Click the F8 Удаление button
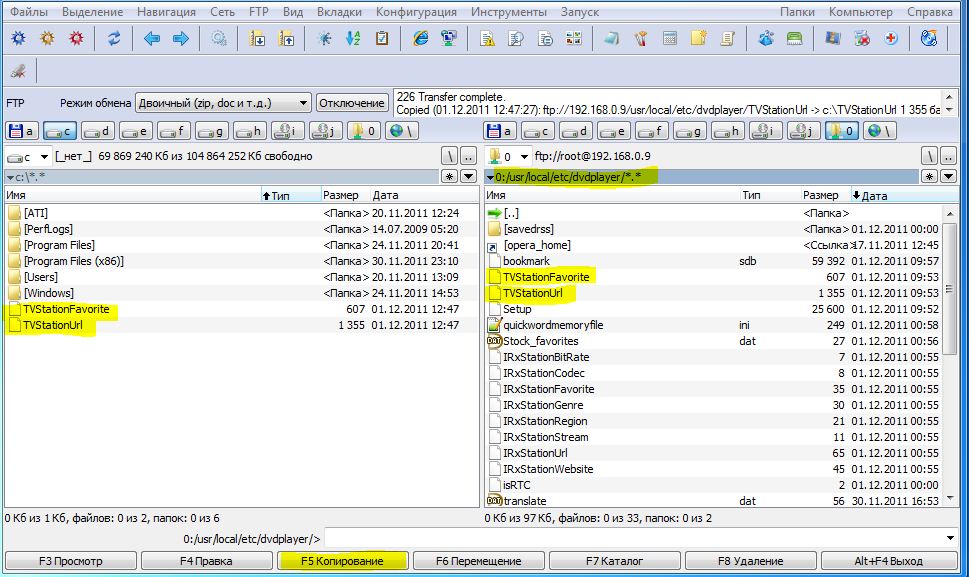The image size is (969, 577). point(750,561)
